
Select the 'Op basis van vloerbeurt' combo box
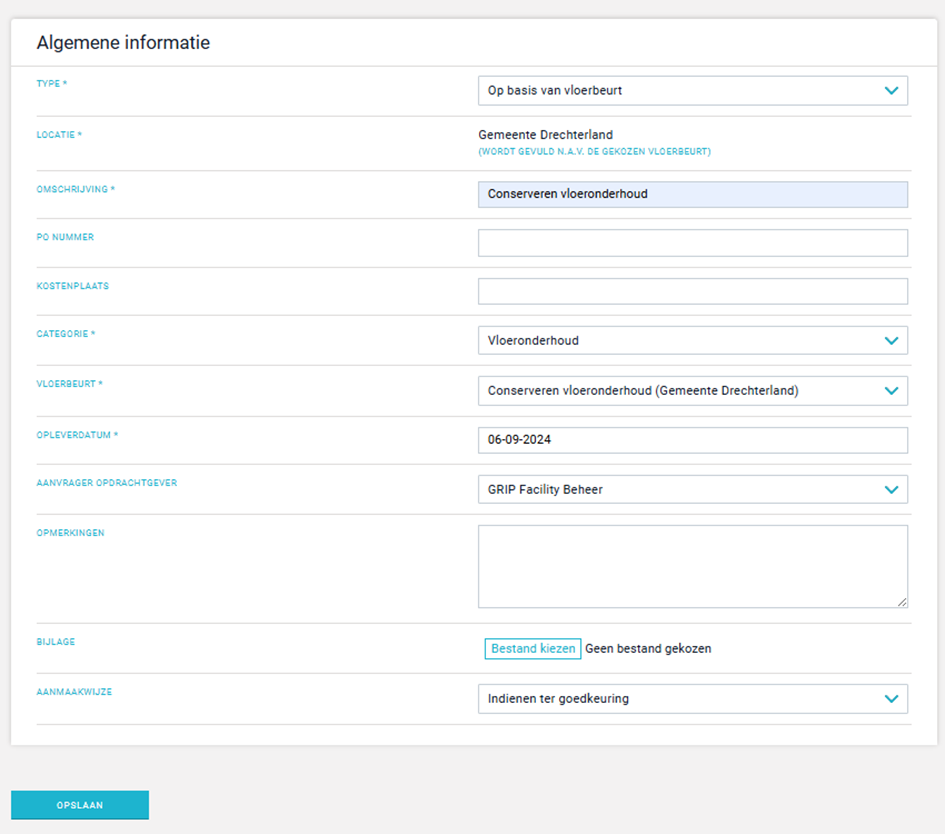pyautogui.click(x=692, y=90)
